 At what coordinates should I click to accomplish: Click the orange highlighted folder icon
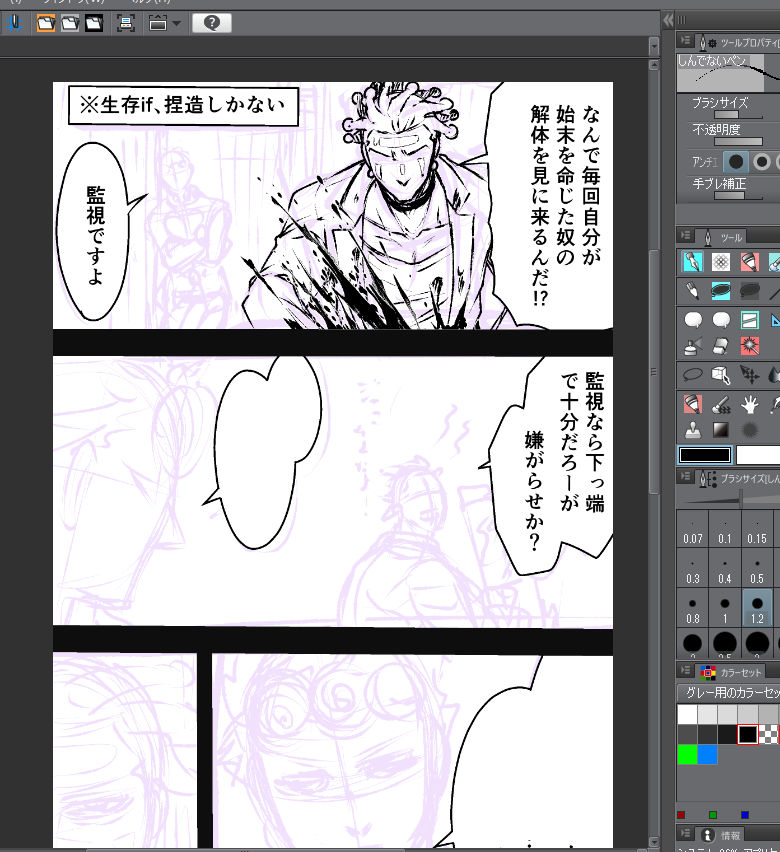click(46, 23)
